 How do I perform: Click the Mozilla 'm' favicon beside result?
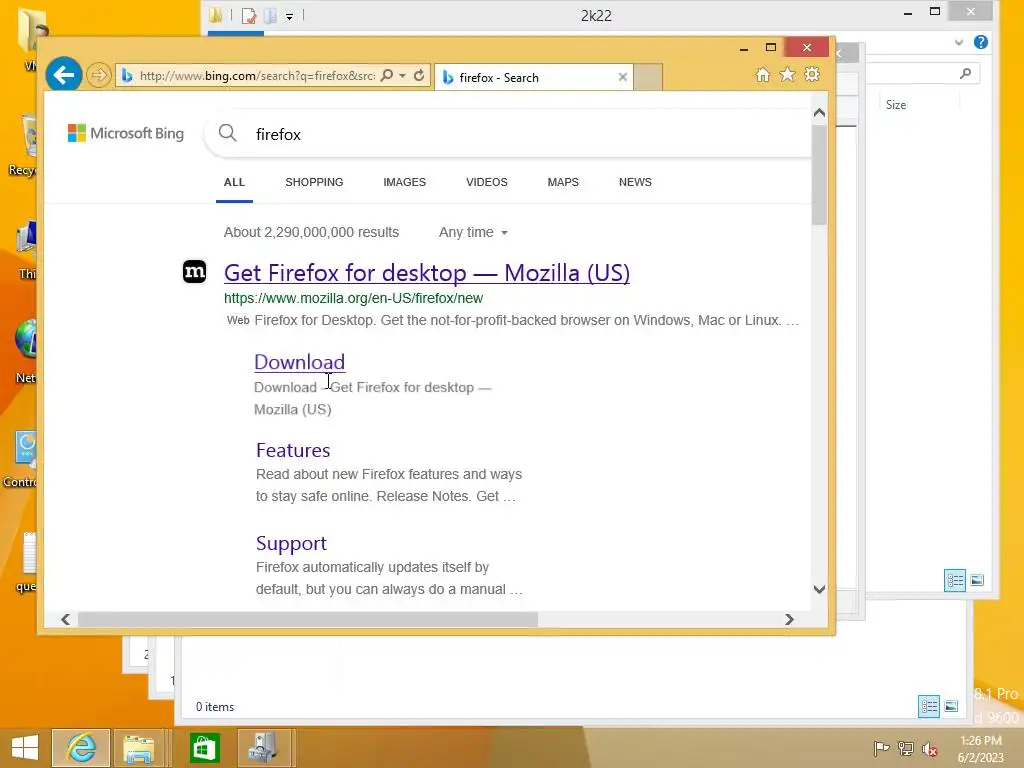click(x=195, y=272)
